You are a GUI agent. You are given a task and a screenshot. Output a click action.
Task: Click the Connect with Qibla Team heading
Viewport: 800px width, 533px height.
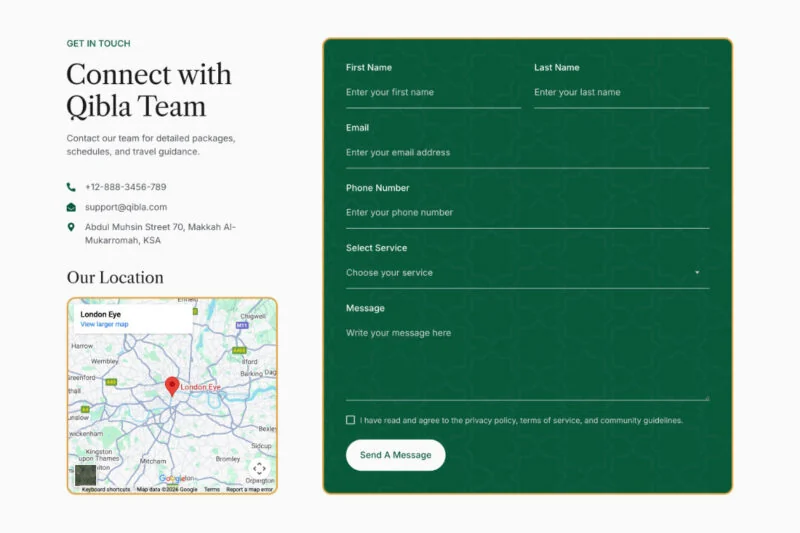pyautogui.click(x=148, y=90)
